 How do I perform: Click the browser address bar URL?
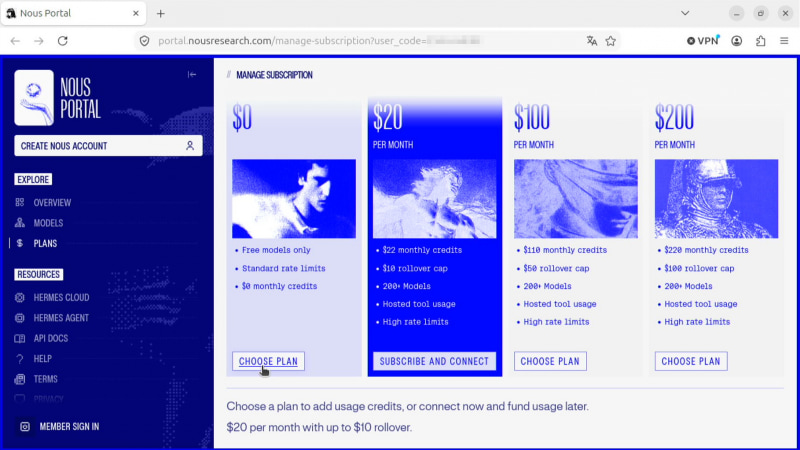tap(319, 41)
